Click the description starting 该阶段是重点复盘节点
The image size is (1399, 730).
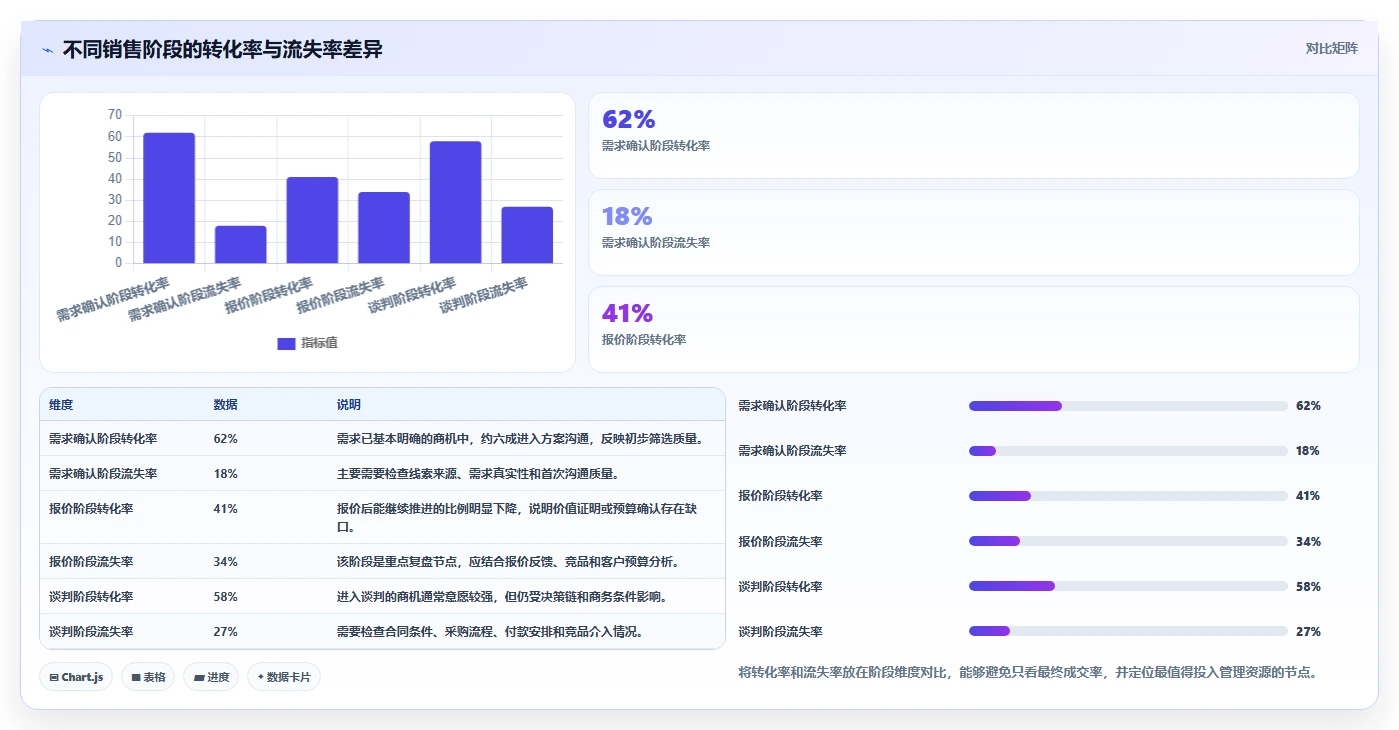508,562
